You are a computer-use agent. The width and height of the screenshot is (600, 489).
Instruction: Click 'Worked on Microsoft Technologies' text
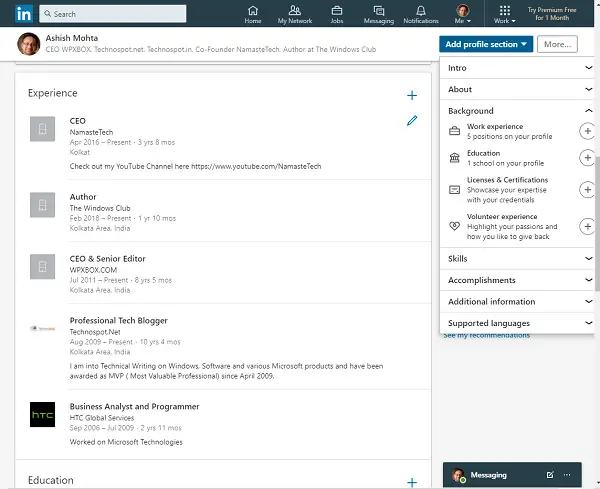click(126, 442)
